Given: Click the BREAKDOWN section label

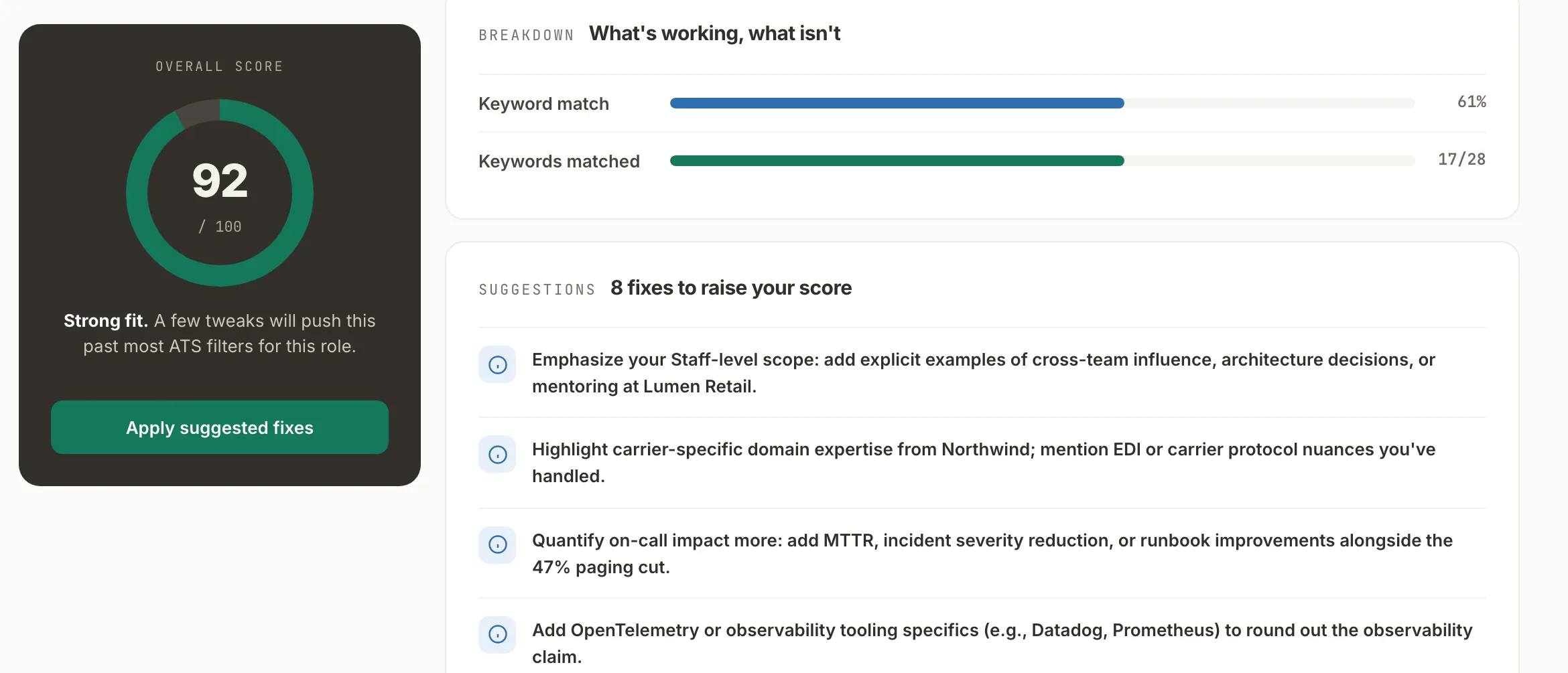Looking at the screenshot, I should [x=526, y=35].
